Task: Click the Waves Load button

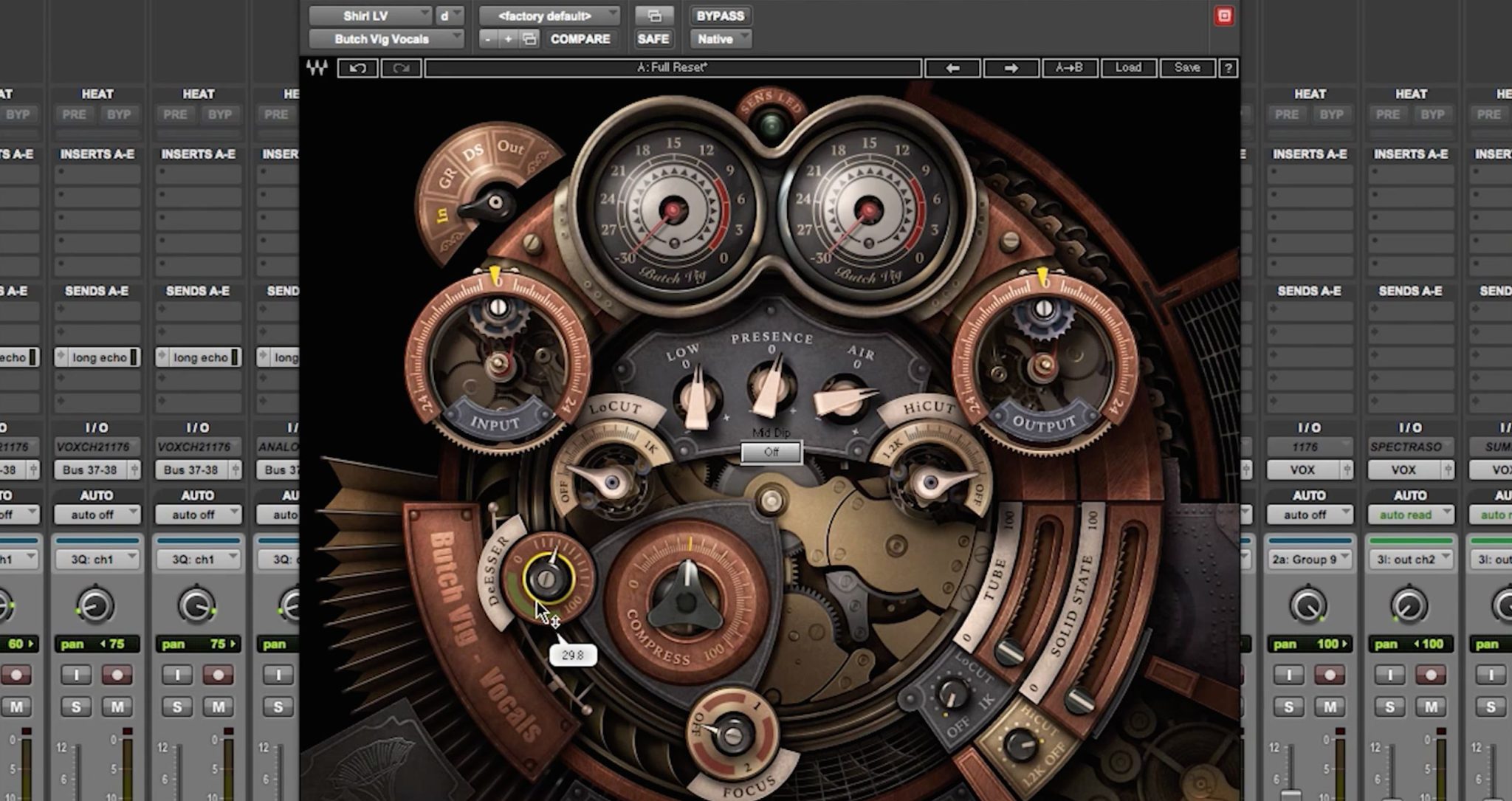Action: pos(1128,68)
